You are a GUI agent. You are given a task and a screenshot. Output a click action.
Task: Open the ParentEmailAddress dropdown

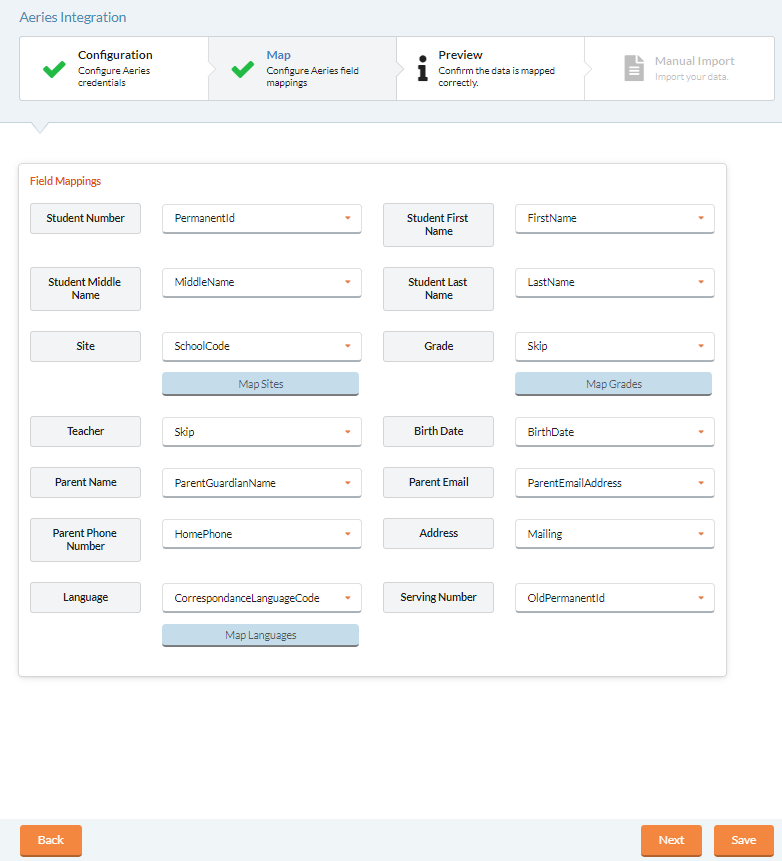[615, 483]
